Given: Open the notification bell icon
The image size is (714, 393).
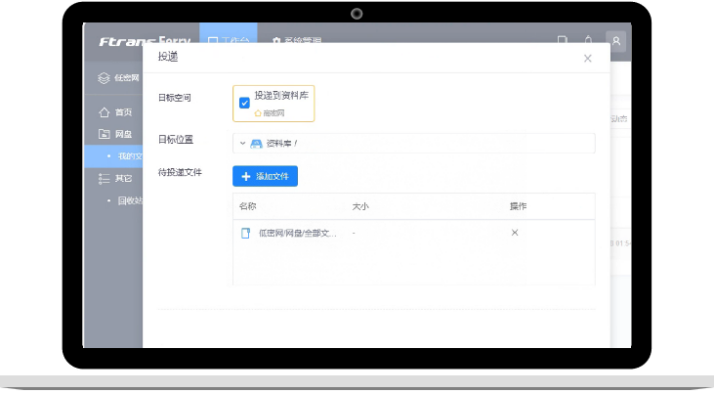Looking at the screenshot, I should coord(588,40).
